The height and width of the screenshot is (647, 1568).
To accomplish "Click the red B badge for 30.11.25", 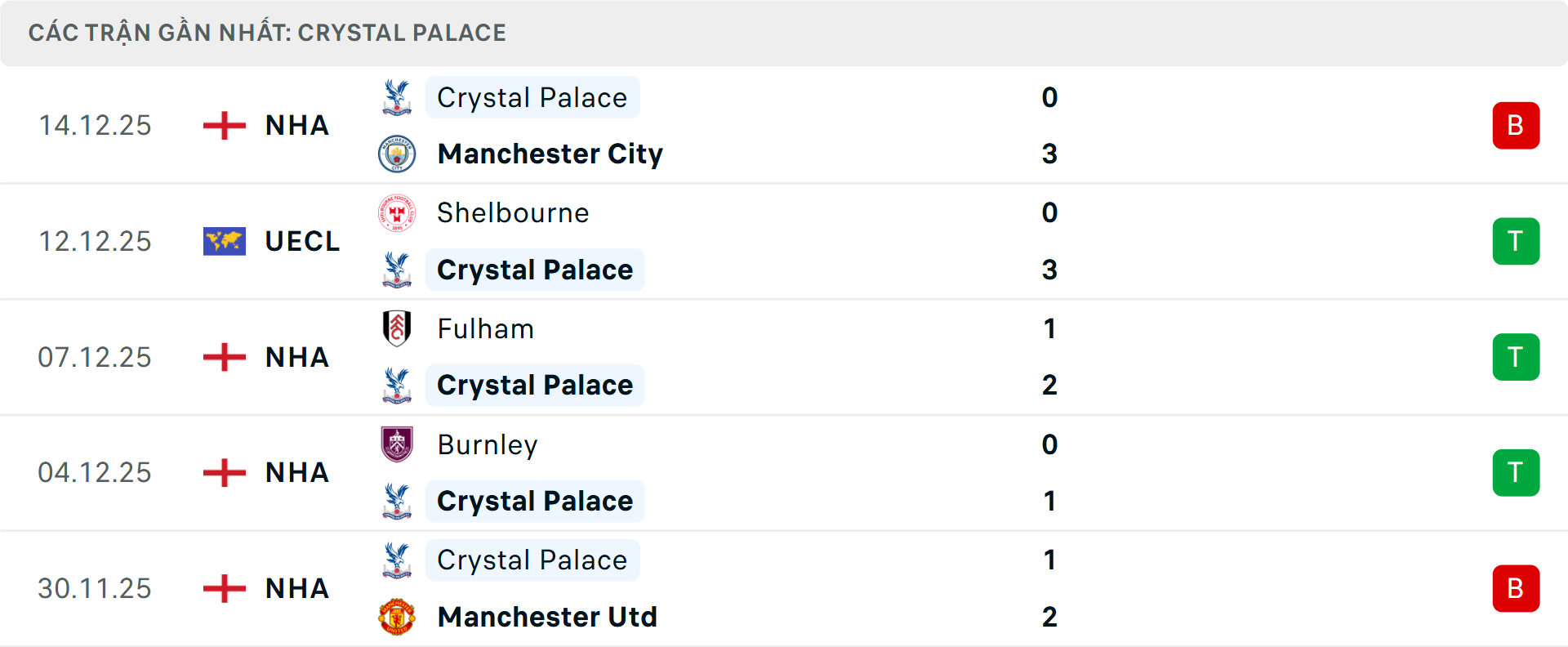I will 1516,588.
